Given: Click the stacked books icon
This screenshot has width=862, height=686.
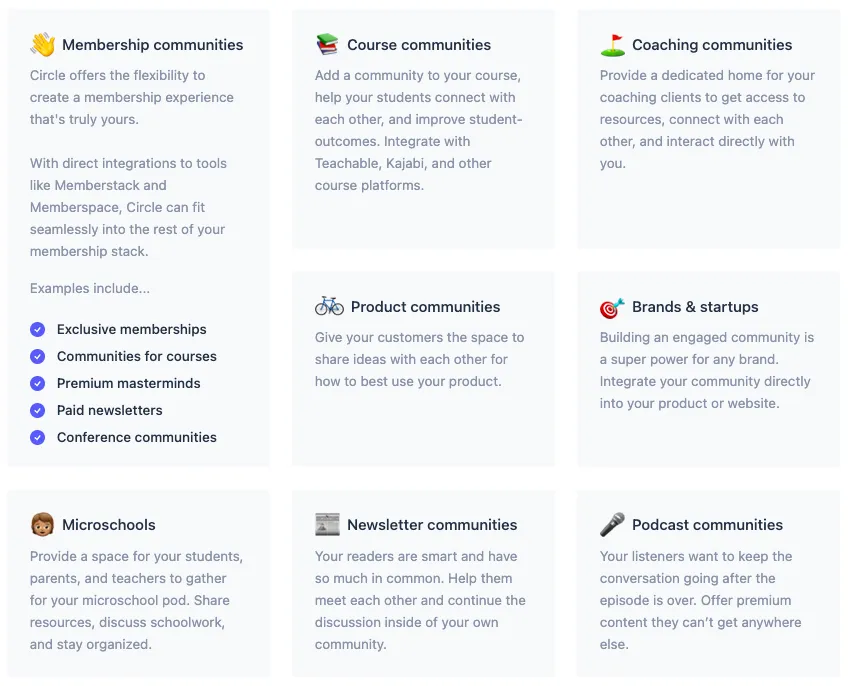Looking at the screenshot, I should click(x=327, y=45).
